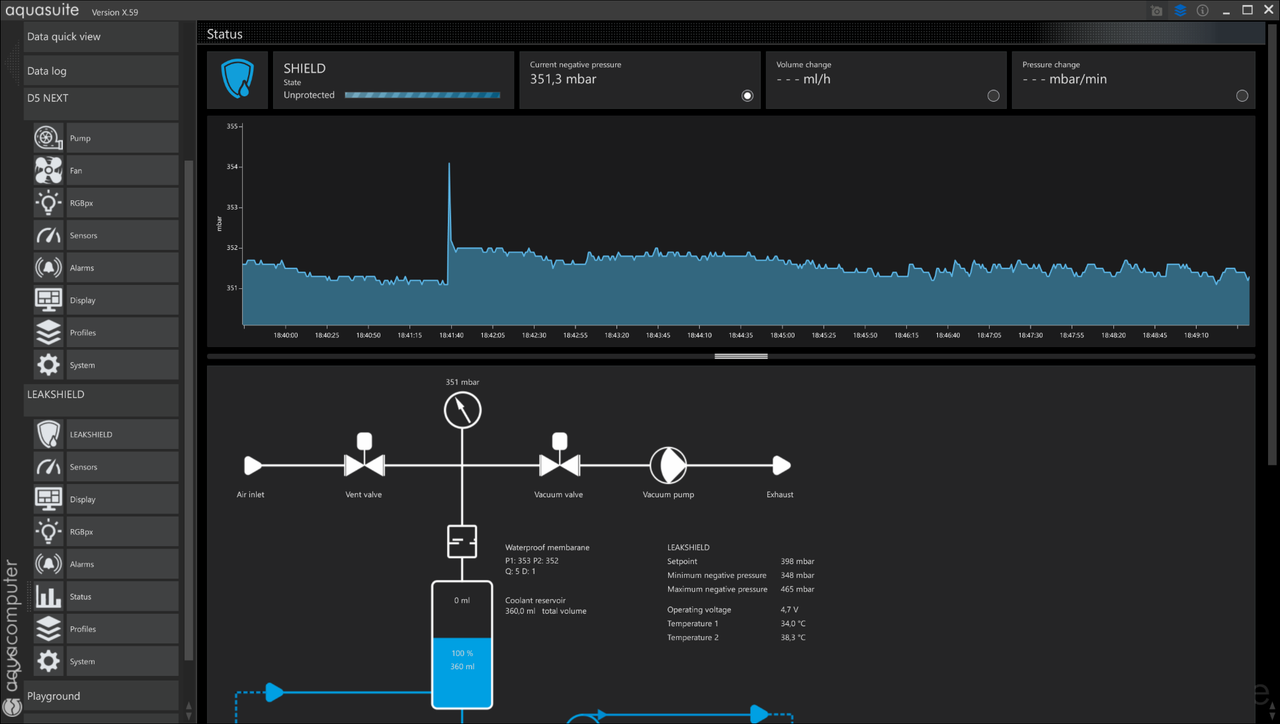Image resolution: width=1280 pixels, height=724 pixels.
Task: Click the '360,0 ml total volume' text
Action: (x=546, y=611)
